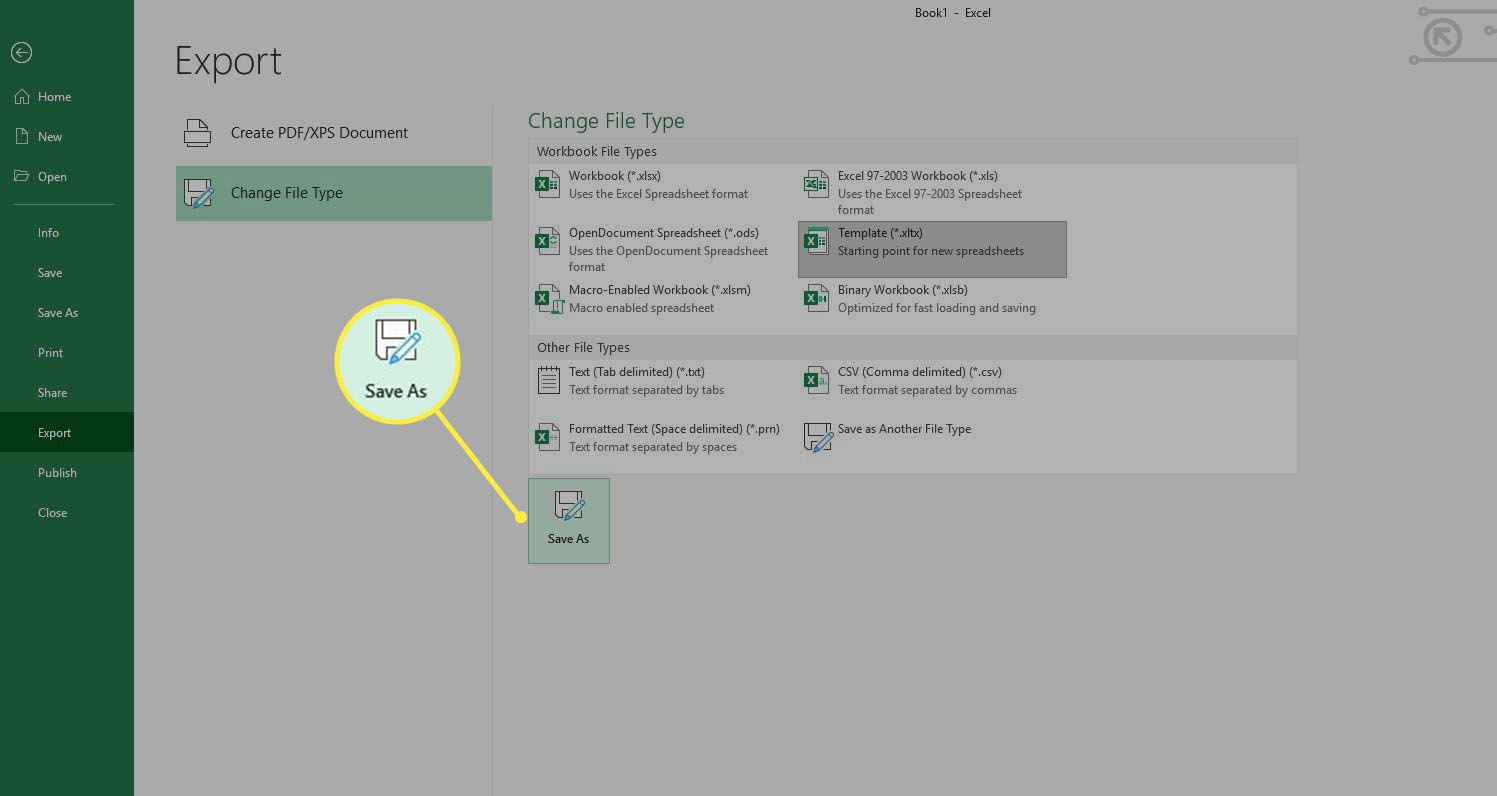
Task: Click the Workbook (*.xlsx) Excel icon
Action: 548,185
